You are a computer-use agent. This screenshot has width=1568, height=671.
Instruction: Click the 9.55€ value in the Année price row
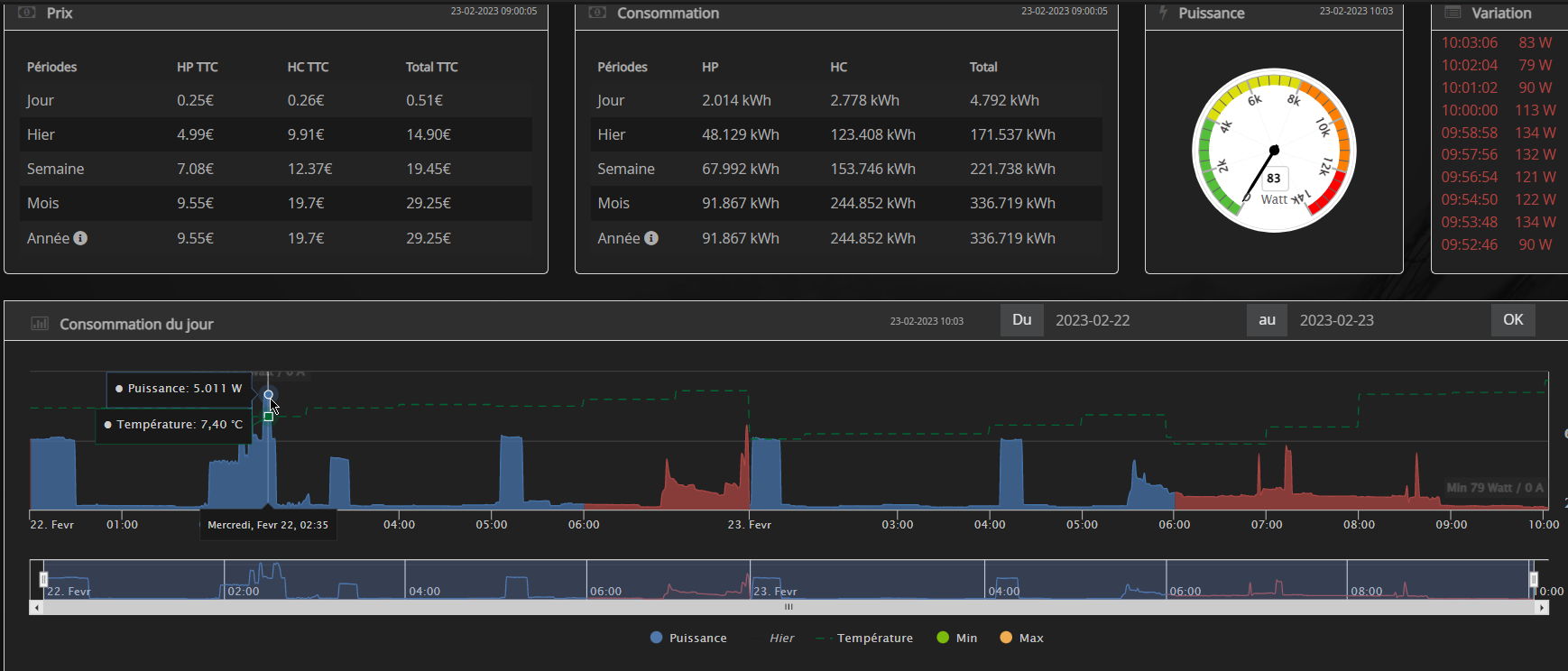point(195,238)
